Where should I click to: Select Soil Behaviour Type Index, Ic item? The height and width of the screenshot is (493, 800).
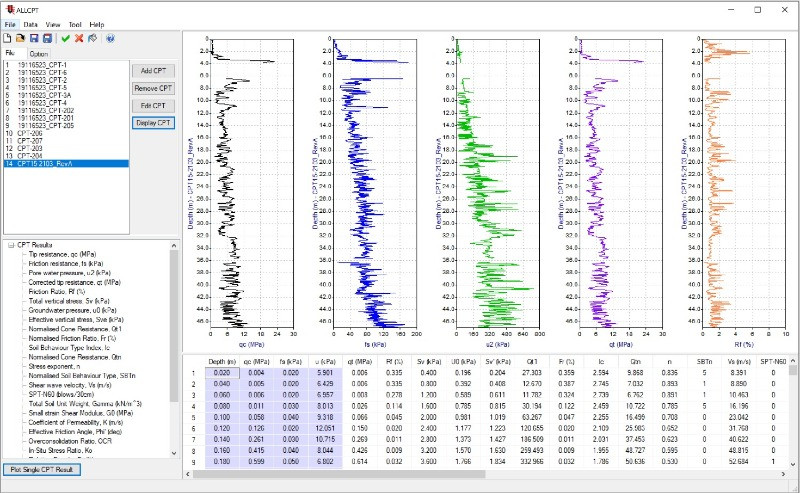[x=69, y=348]
